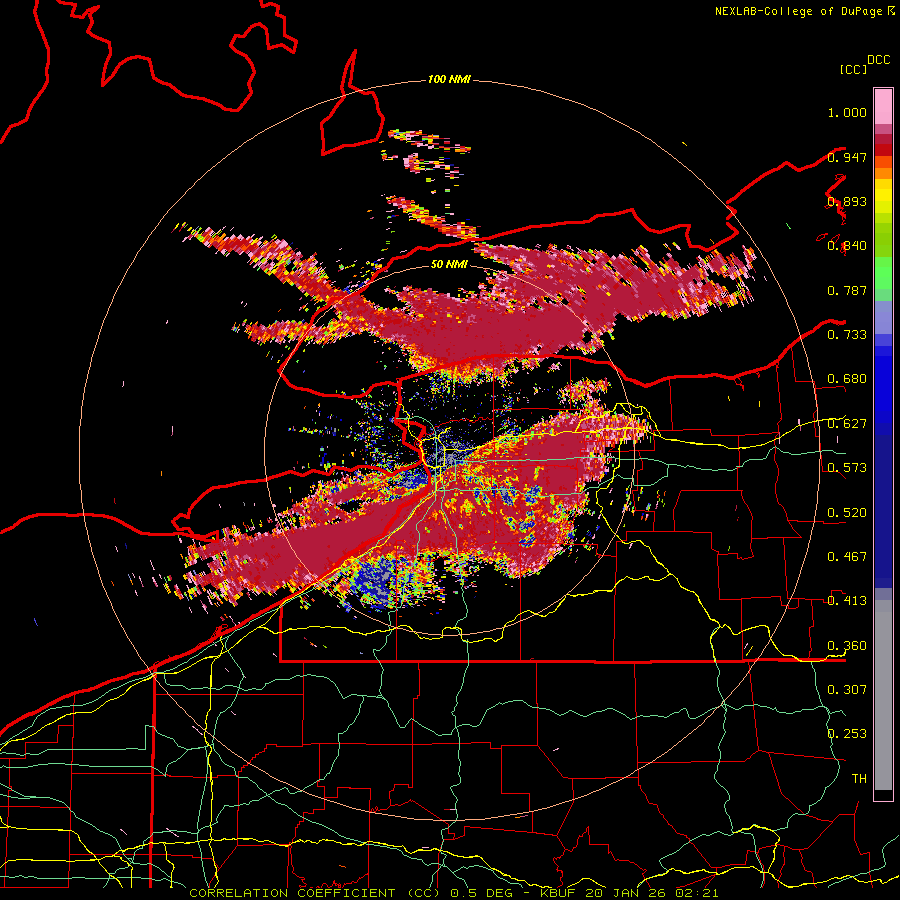
Task: Click the 0.680 scale value
Action: (x=847, y=379)
